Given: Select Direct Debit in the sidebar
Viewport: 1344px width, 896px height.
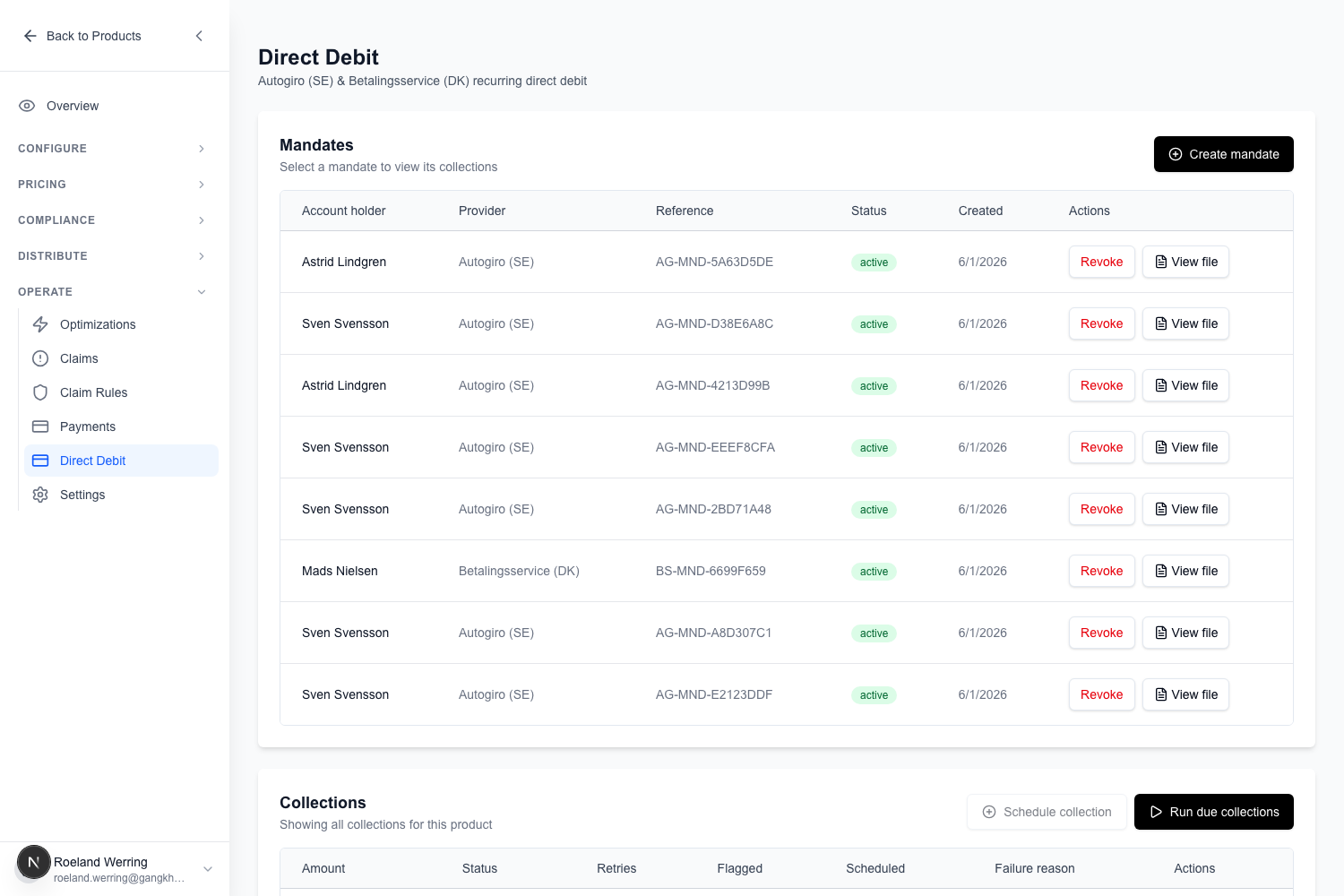Looking at the screenshot, I should pos(121,461).
